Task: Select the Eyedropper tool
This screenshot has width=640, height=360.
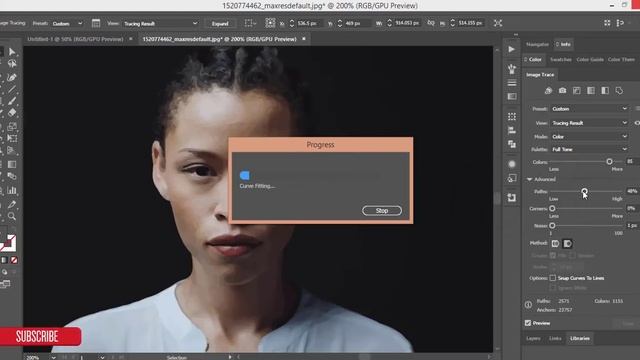Action: (x=12, y=204)
